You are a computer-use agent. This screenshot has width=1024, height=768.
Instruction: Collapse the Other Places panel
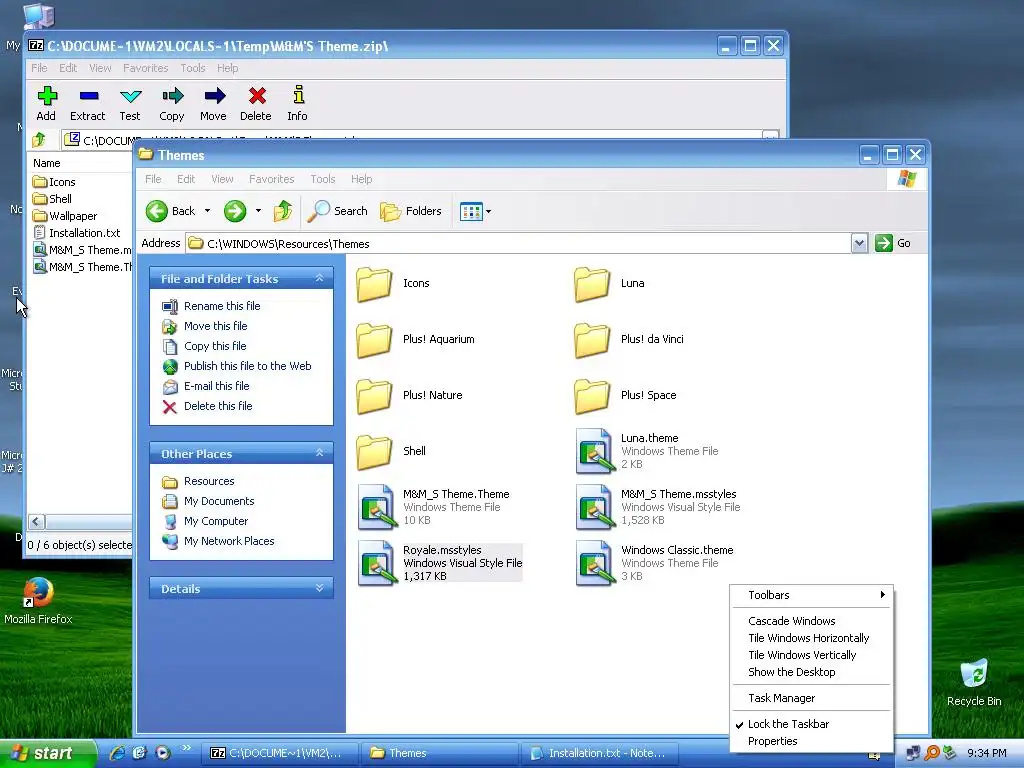coord(319,453)
